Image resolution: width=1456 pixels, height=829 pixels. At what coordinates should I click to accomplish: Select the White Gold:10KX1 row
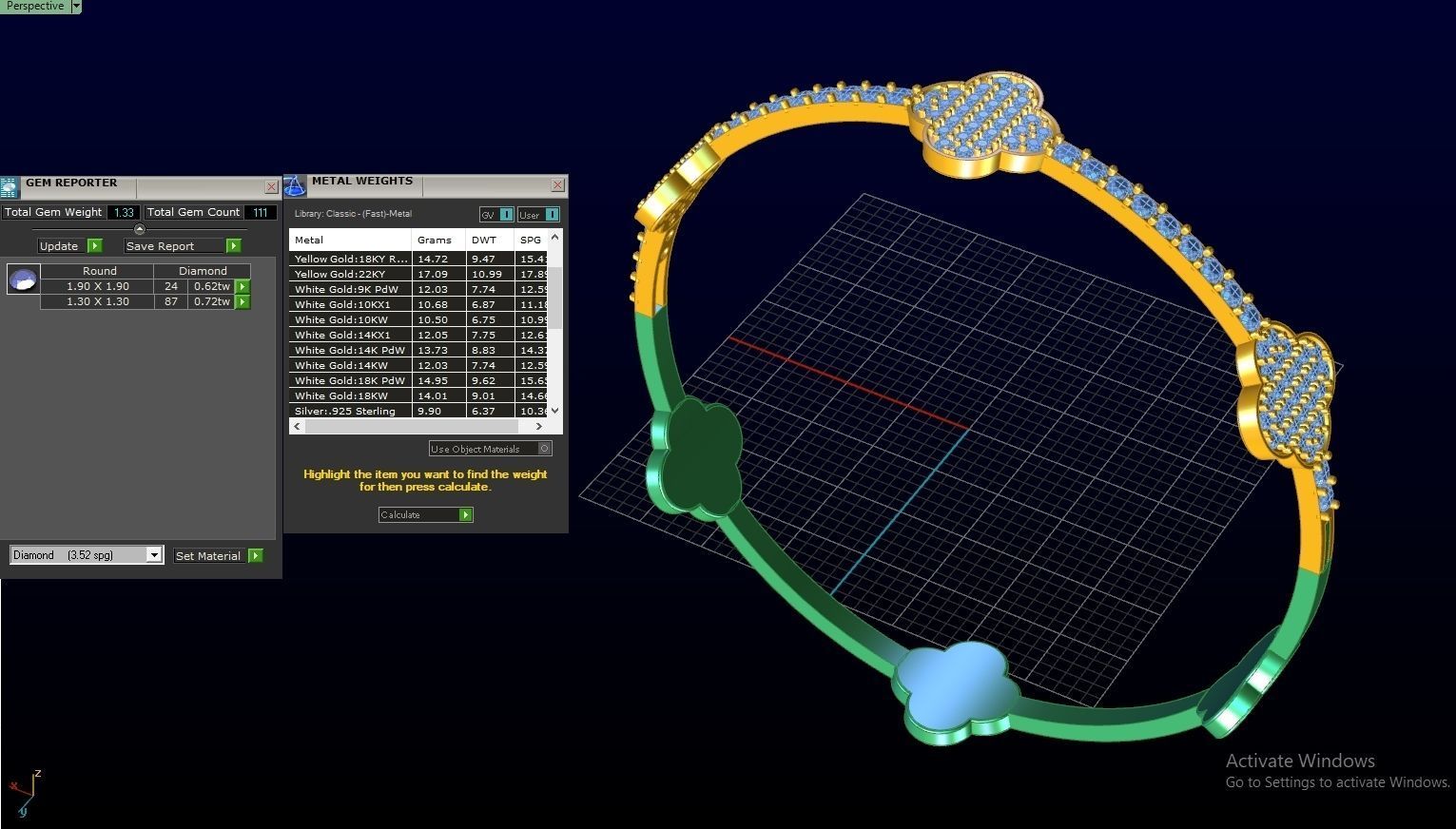click(x=418, y=304)
